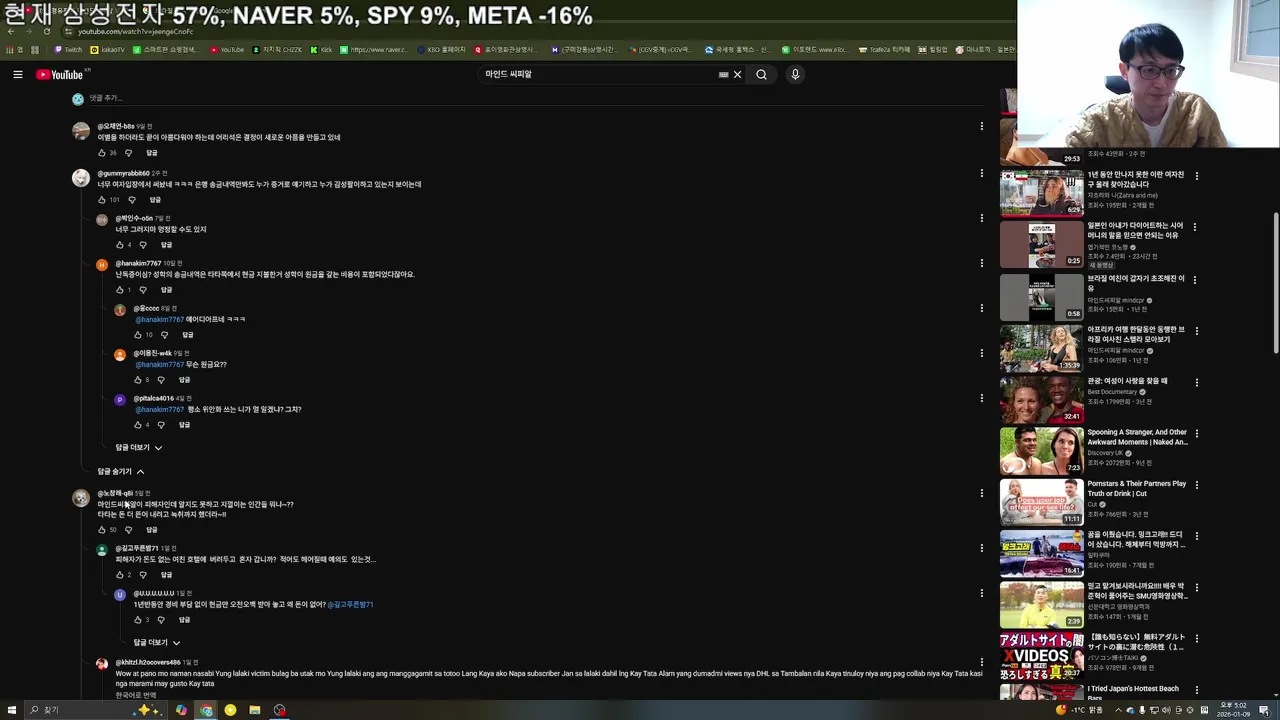Clear the search box with X
1280x720 pixels.
click(x=738, y=74)
